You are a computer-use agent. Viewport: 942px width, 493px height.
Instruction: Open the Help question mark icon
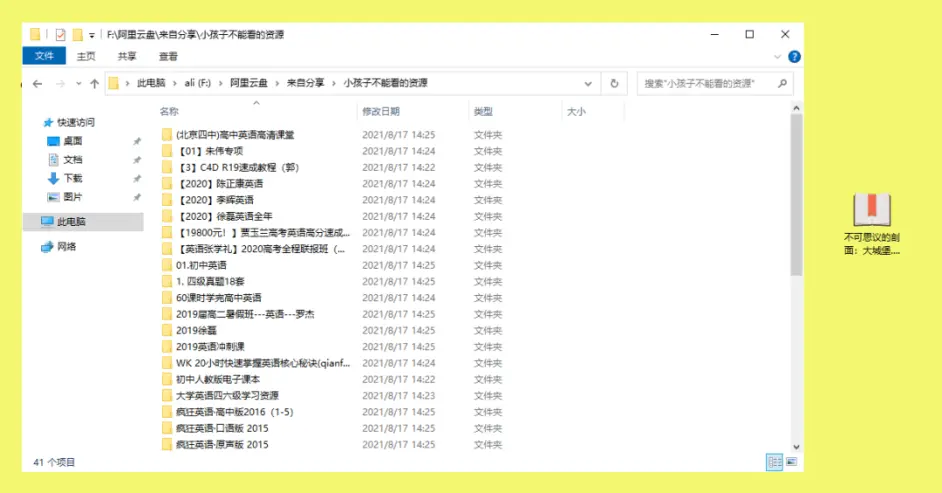tap(794, 56)
